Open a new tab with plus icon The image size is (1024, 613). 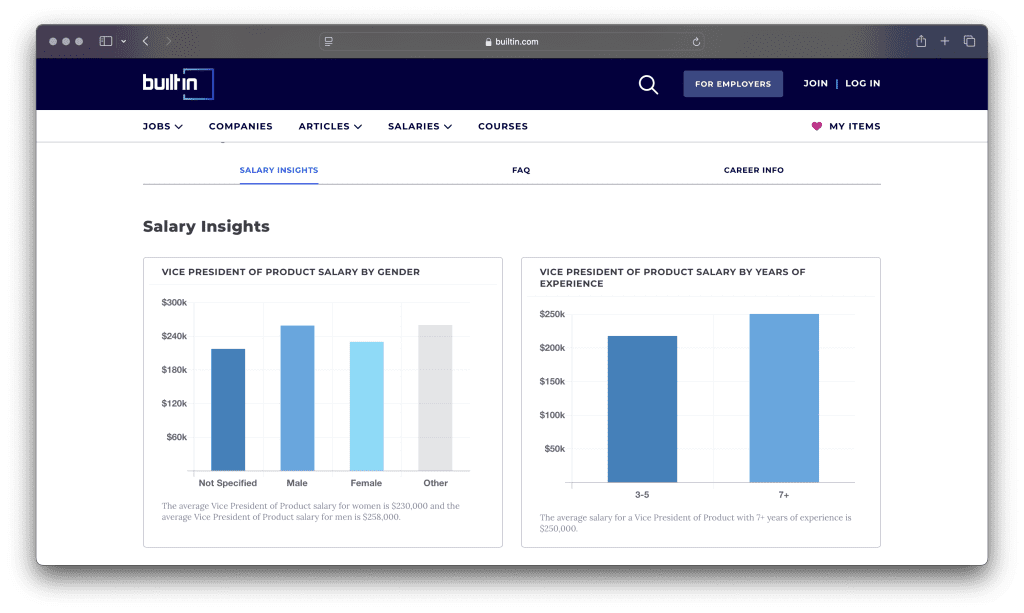coord(945,41)
